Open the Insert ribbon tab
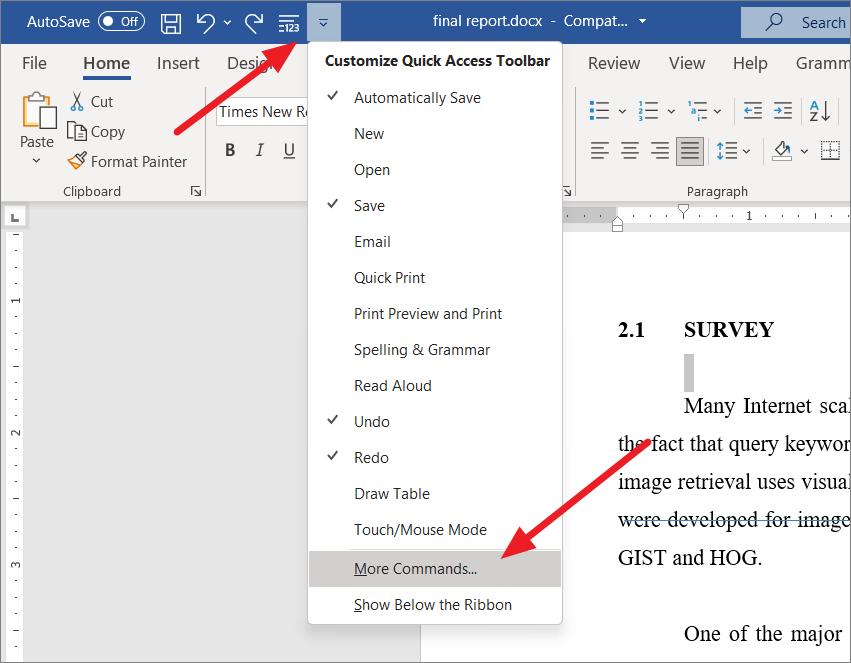 (x=178, y=63)
